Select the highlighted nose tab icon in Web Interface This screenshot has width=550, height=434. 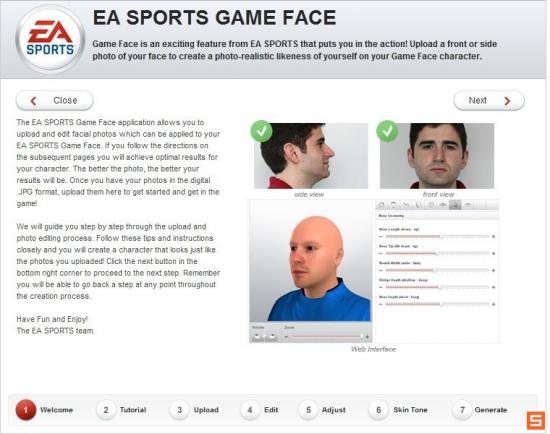455,205
